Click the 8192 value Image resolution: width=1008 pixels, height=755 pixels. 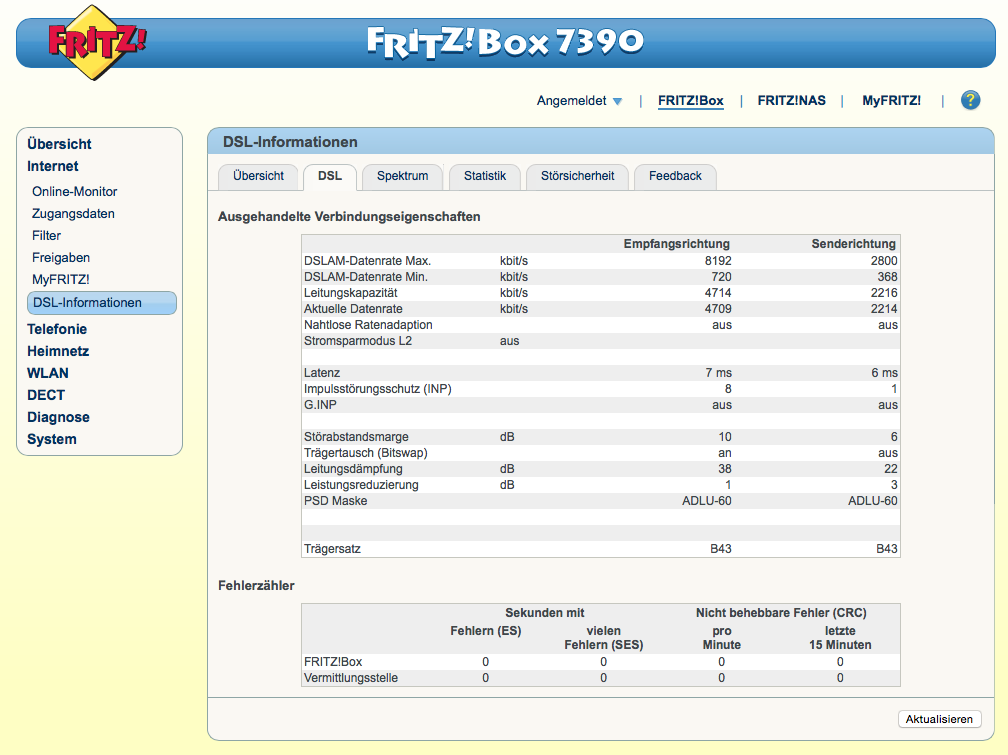pos(718,260)
